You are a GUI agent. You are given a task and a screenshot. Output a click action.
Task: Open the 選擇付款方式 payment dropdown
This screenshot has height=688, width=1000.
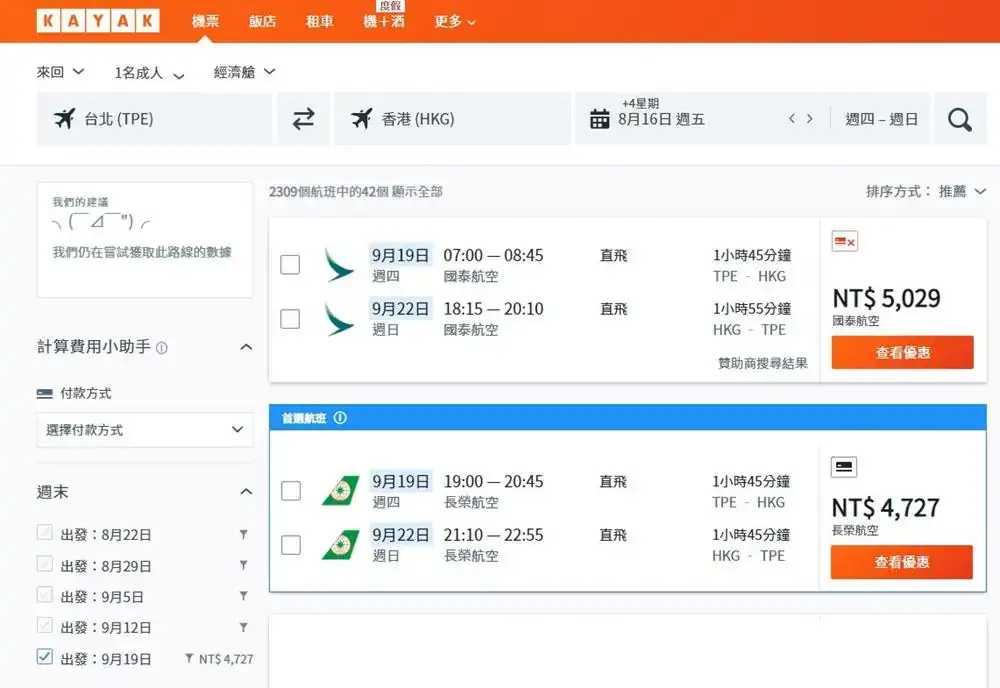pos(145,430)
